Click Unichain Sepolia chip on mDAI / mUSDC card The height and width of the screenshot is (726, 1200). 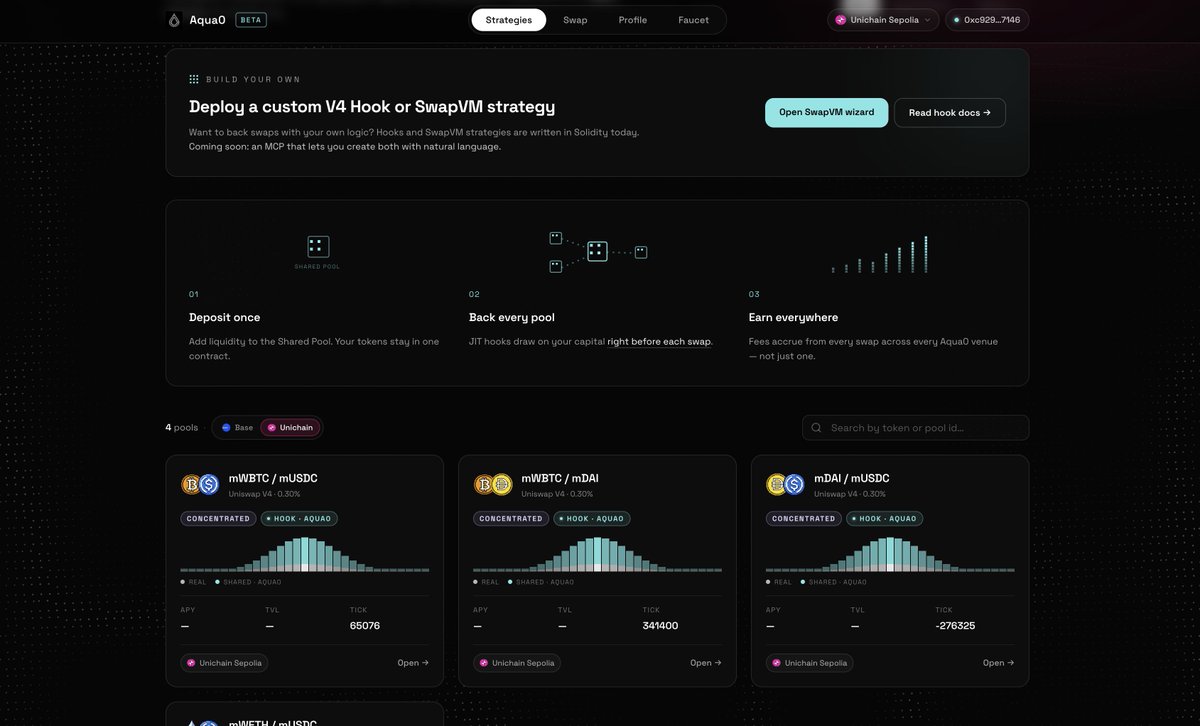(x=809, y=663)
